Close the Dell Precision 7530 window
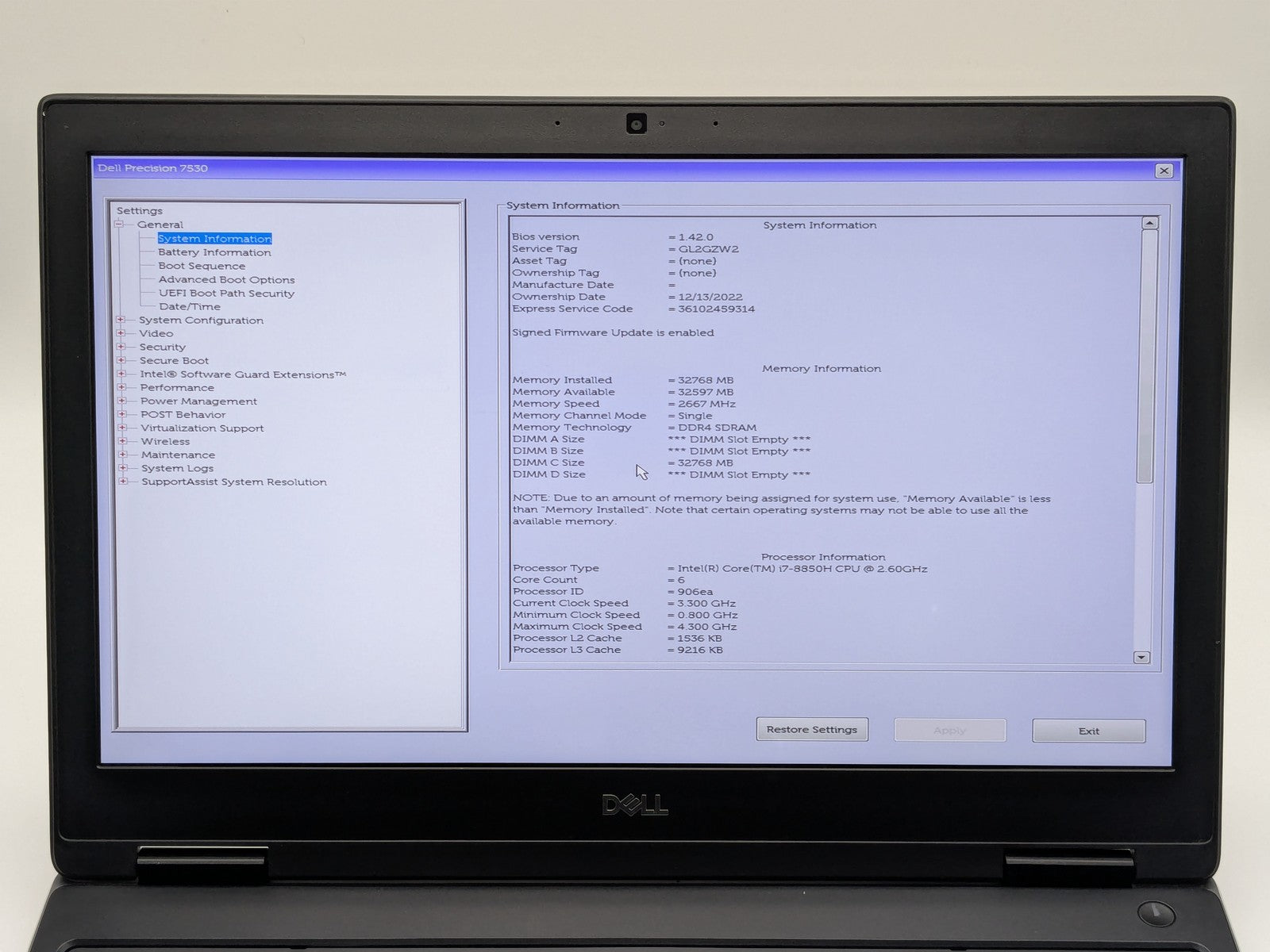This screenshot has height=952, width=1270. click(x=1164, y=171)
